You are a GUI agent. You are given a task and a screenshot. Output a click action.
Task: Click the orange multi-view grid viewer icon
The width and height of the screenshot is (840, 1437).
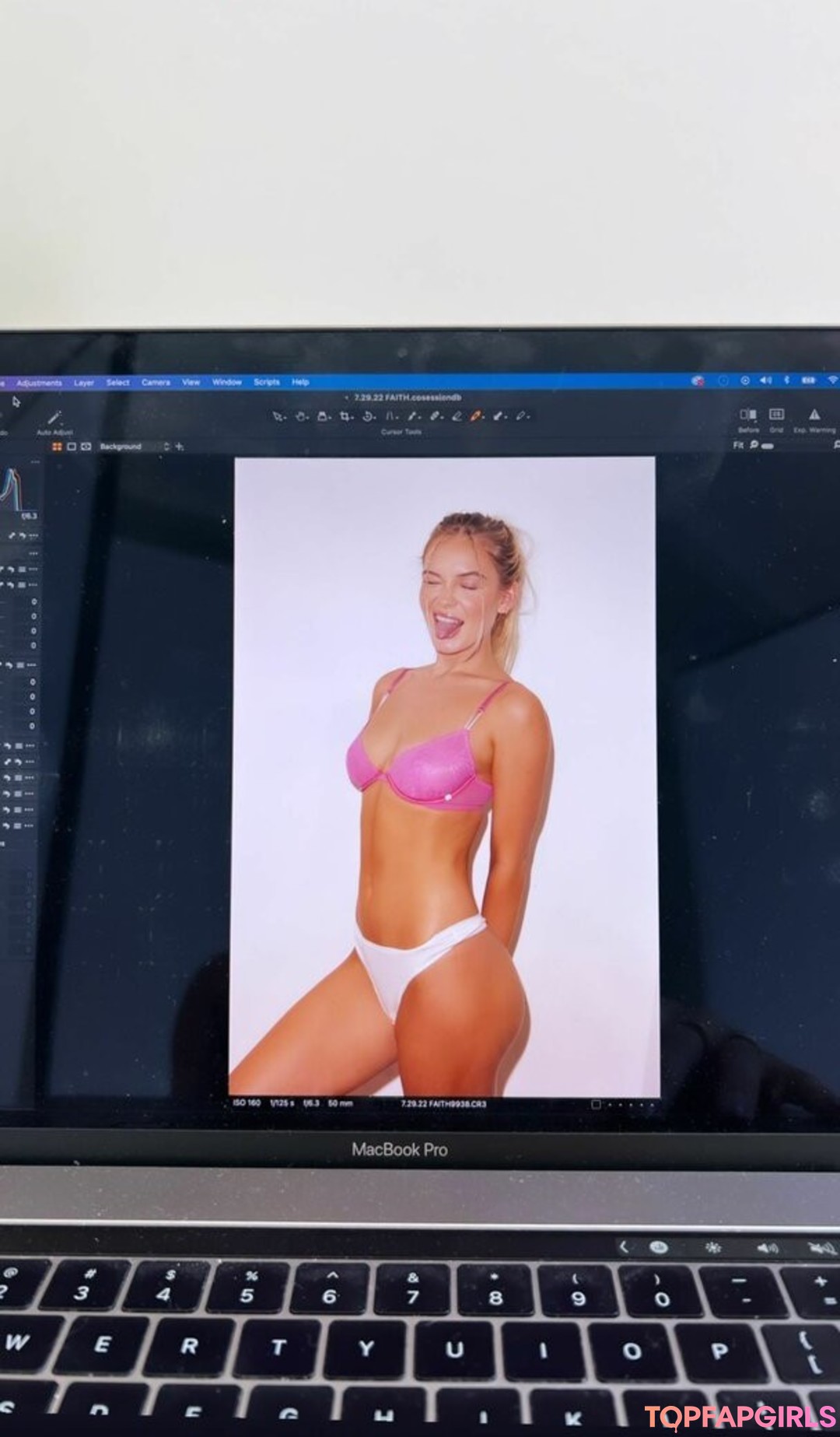click(57, 447)
